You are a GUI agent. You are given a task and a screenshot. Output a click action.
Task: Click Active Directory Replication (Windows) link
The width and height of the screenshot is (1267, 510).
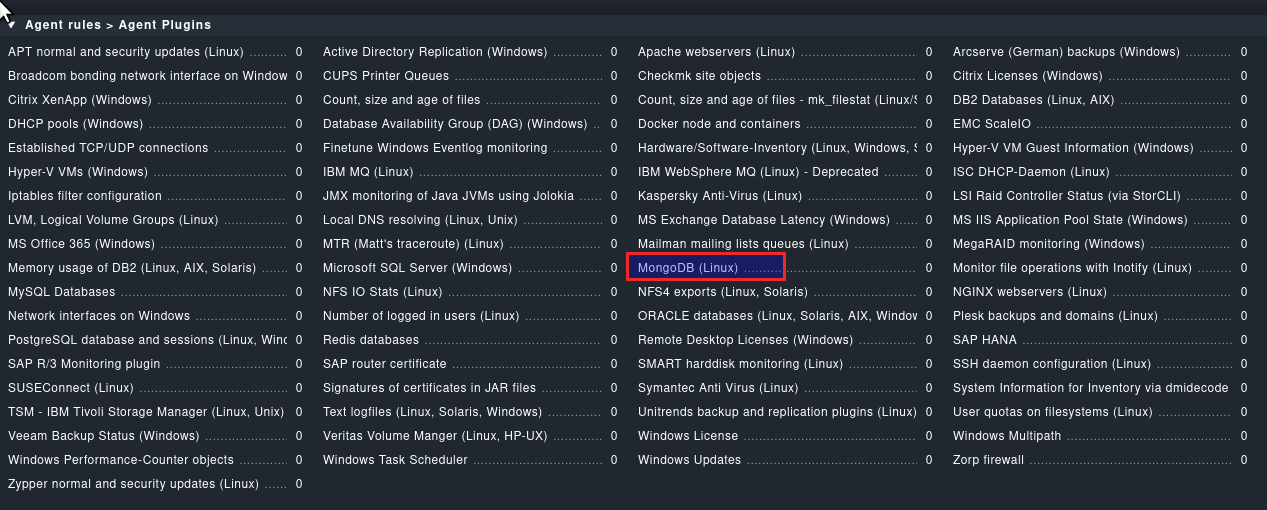click(435, 52)
